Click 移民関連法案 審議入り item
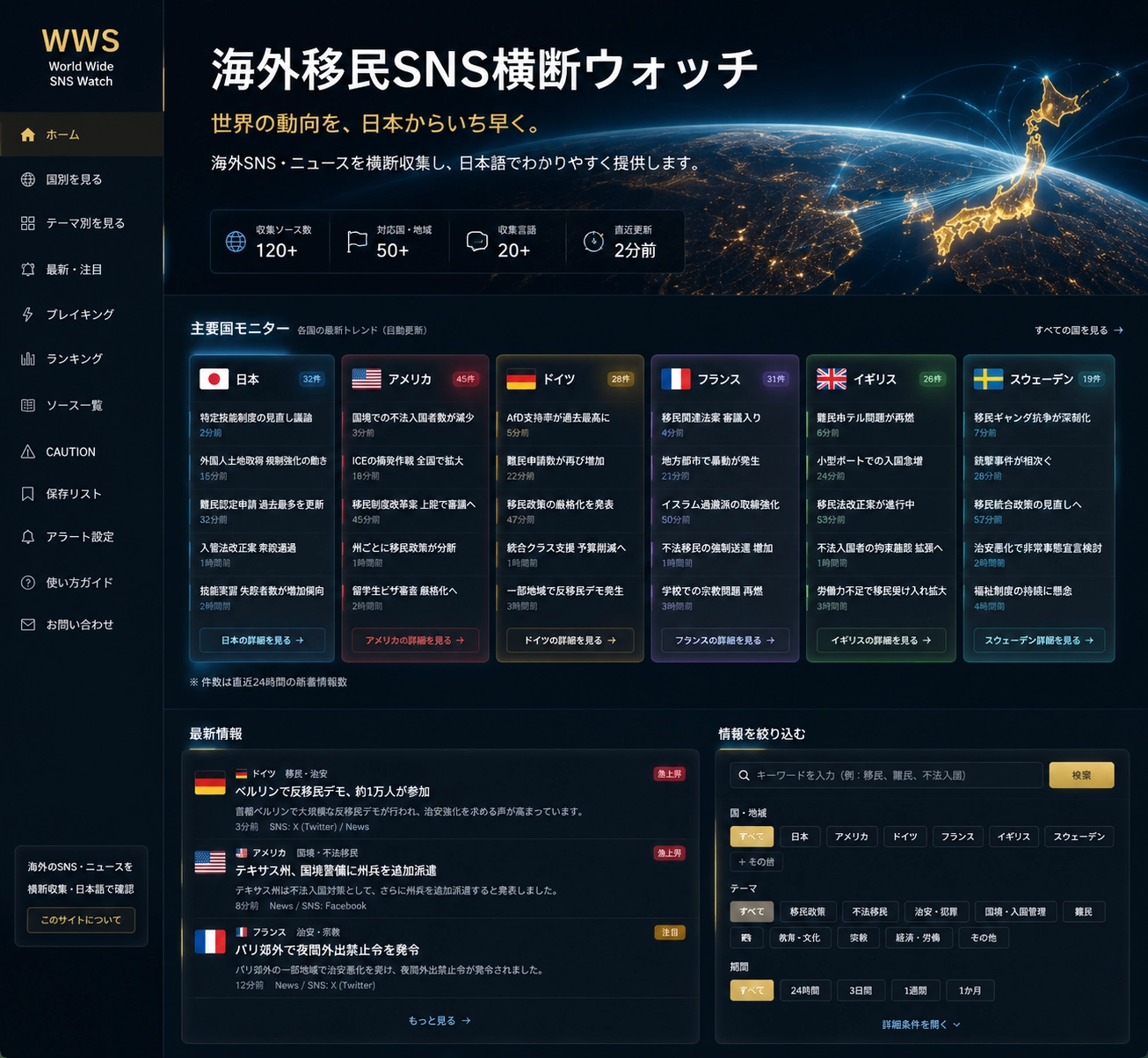This screenshot has height=1058, width=1148. 711,417
